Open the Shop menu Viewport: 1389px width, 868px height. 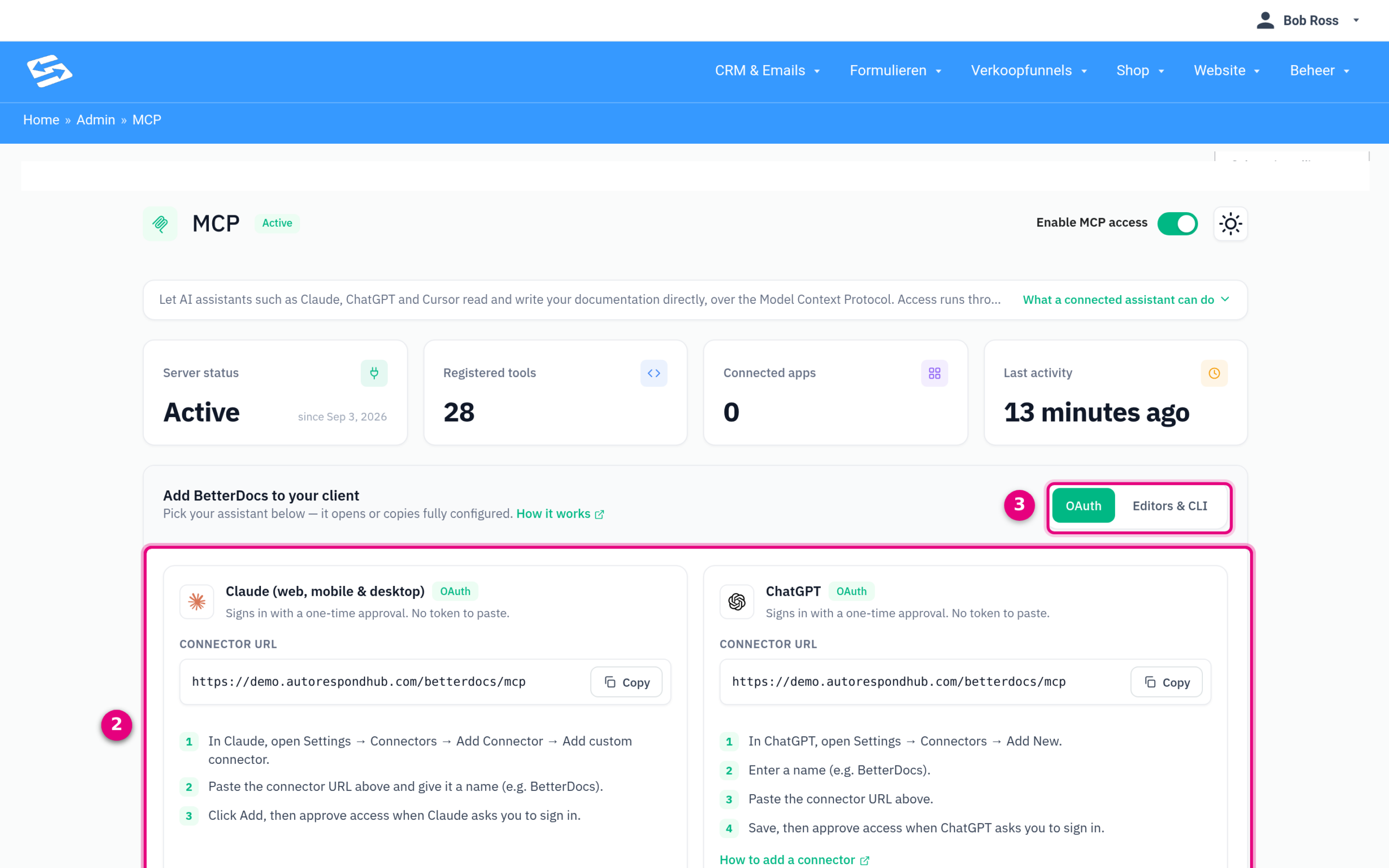click(x=1140, y=71)
